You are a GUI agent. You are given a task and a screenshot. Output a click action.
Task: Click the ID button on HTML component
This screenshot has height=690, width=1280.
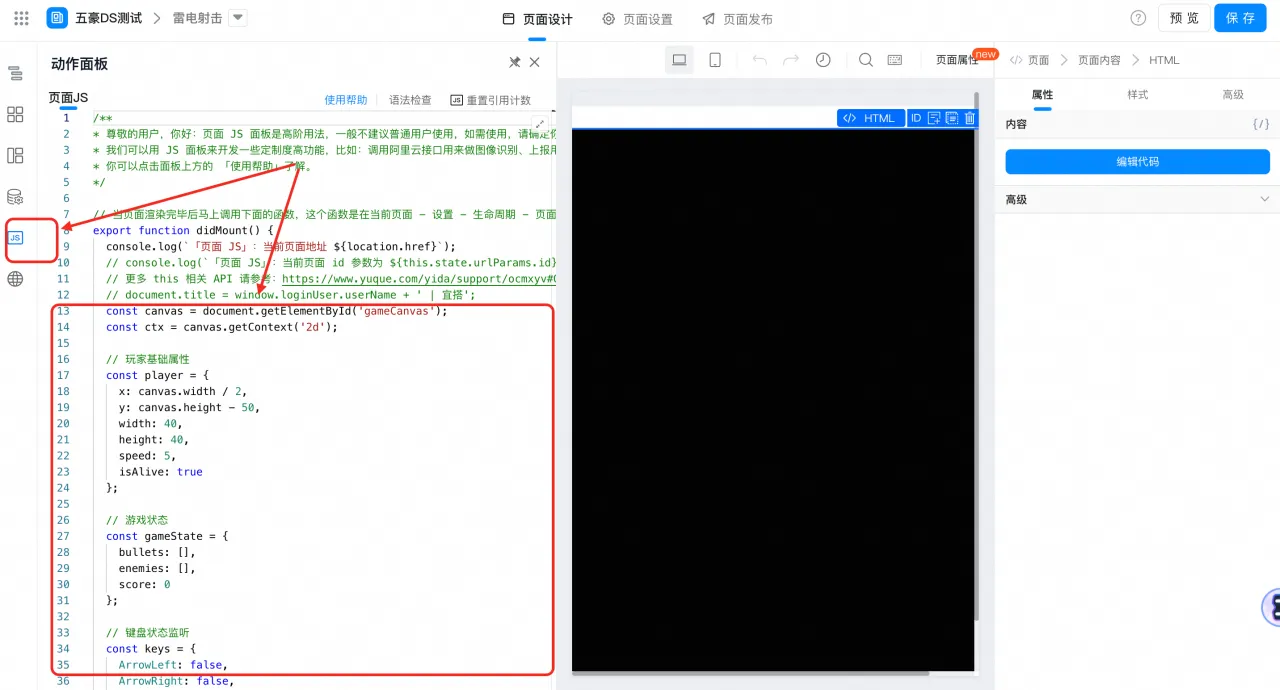click(x=916, y=118)
